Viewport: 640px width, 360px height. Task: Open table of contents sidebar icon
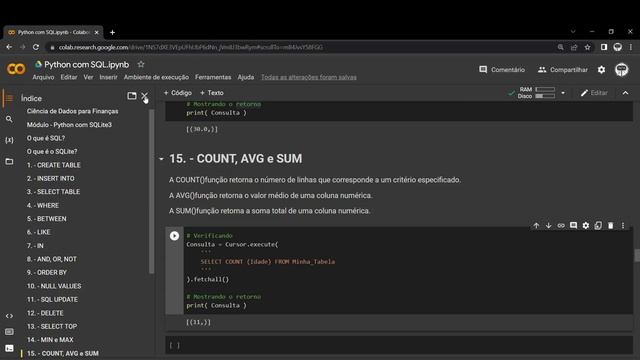pyautogui.click(x=9, y=98)
